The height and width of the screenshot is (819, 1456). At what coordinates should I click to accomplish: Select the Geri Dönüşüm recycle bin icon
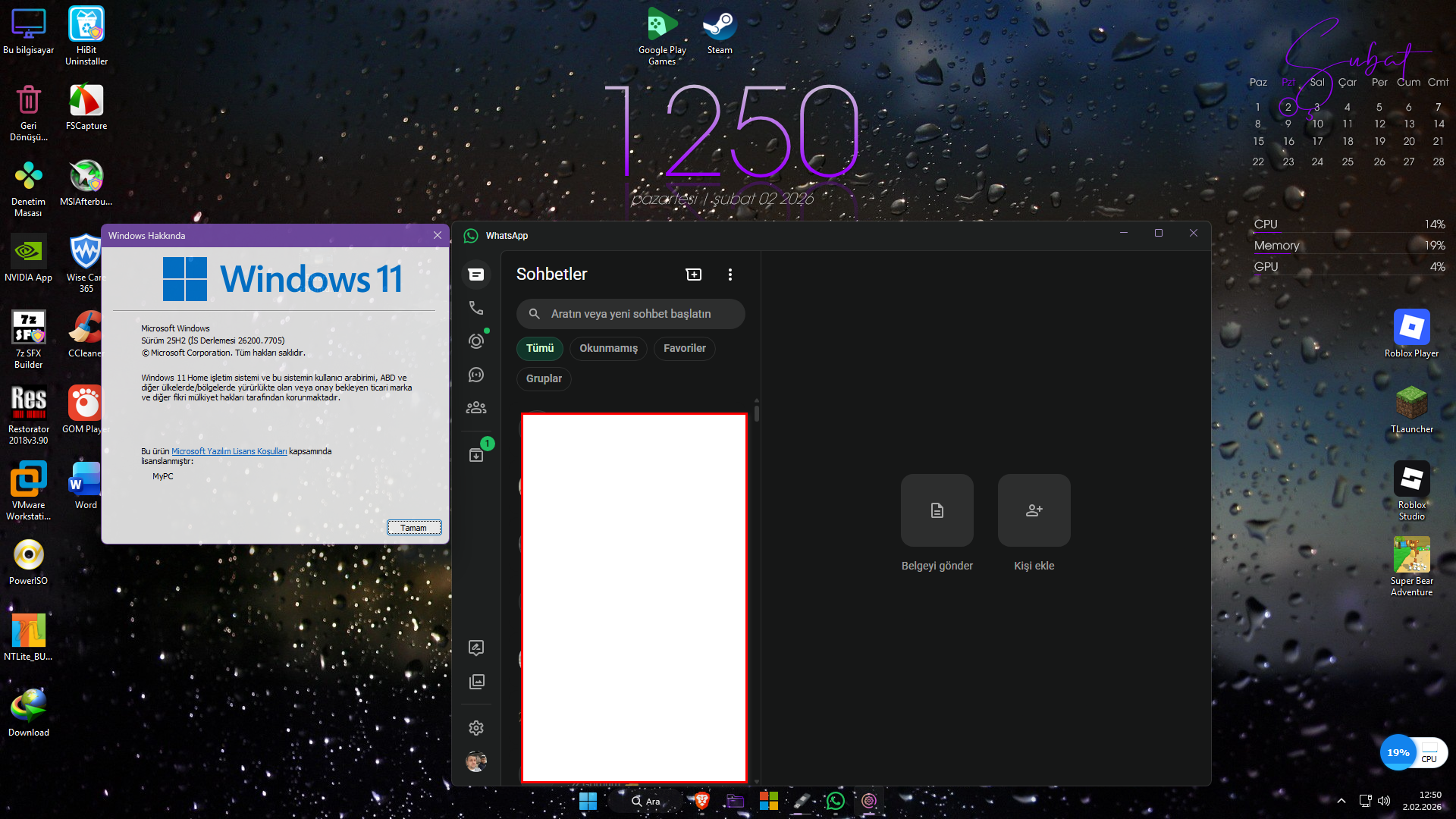click(29, 112)
